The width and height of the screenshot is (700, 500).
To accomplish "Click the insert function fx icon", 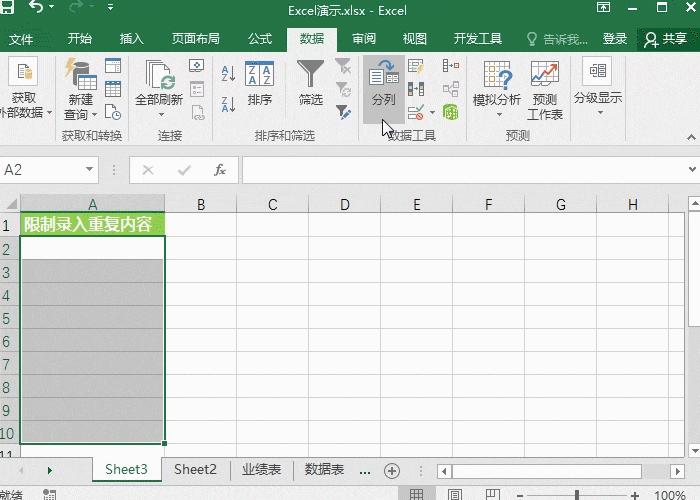I will (x=220, y=171).
